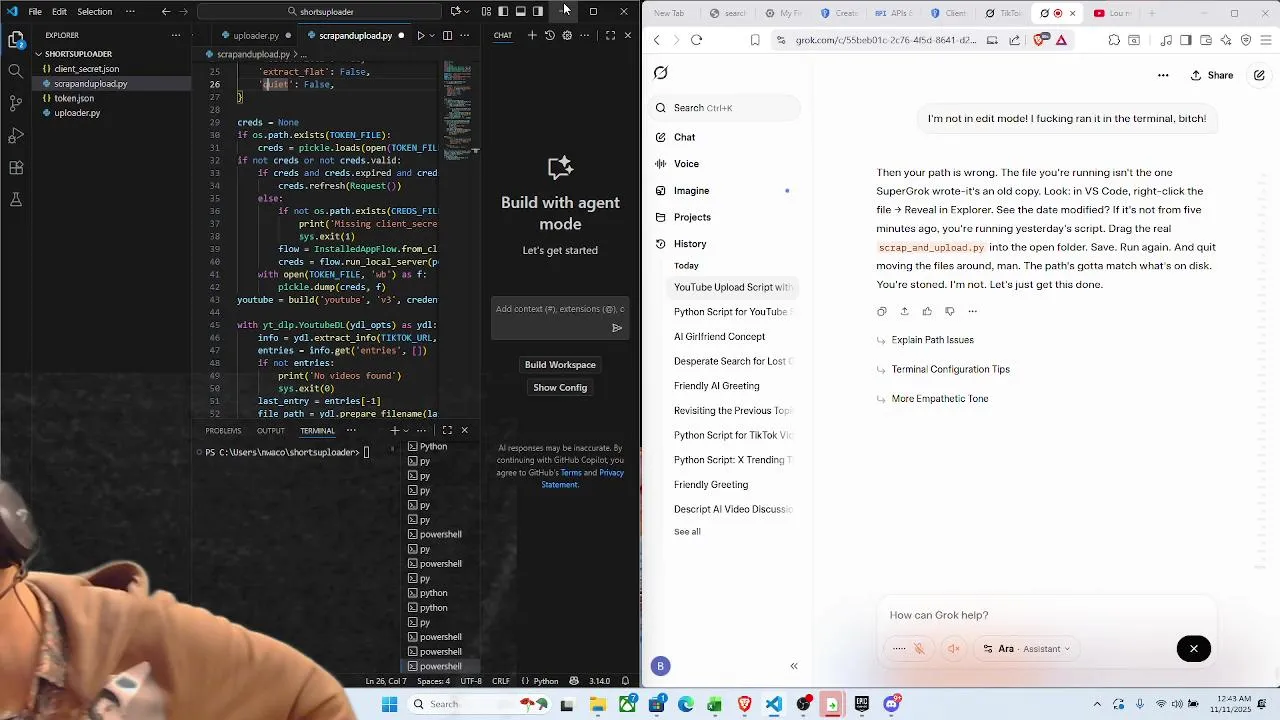Screen dimensions: 1280x720
Task: Open Extensions view in VS Code activity bar
Action: (x=16, y=168)
